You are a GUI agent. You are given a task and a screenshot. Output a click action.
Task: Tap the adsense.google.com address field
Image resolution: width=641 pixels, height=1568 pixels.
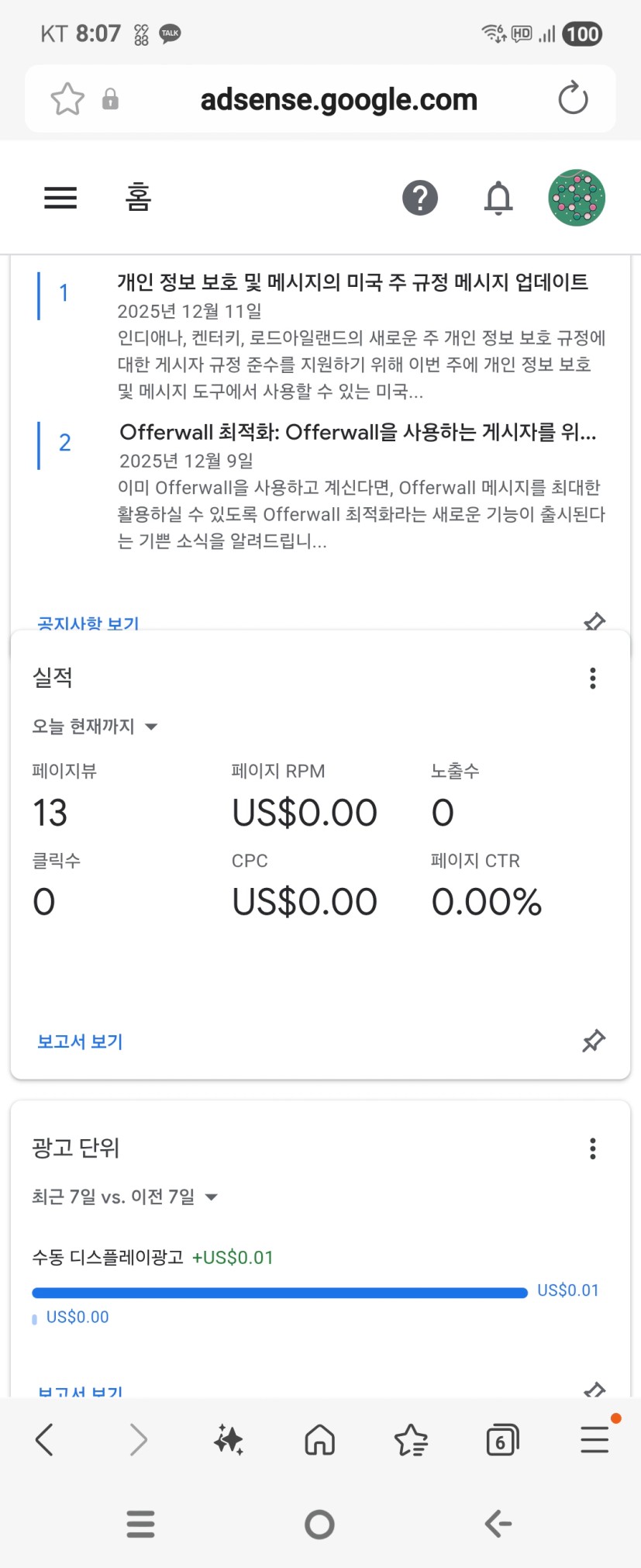[339, 99]
